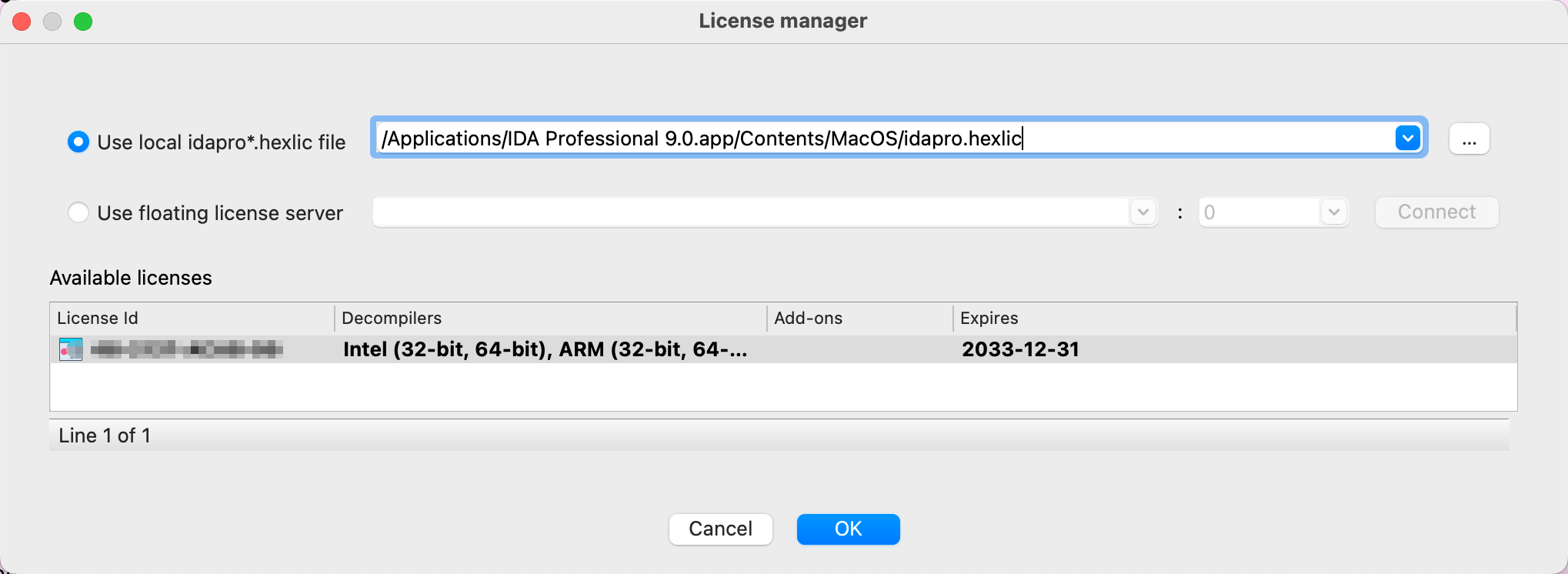The image size is (1568, 574).
Task: Click the floating license server hostname field
Action: (751, 212)
